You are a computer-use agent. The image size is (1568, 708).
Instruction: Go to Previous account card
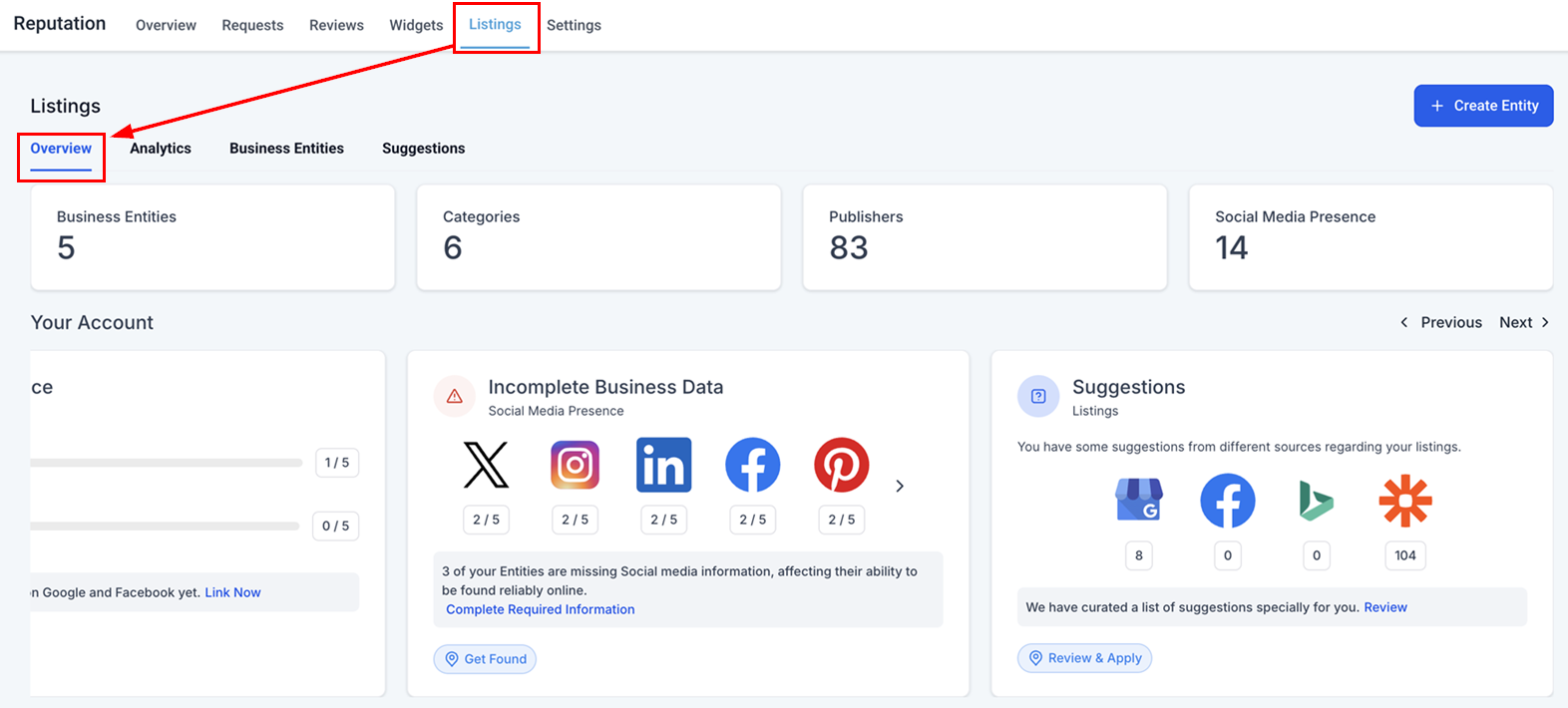click(x=1440, y=322)
